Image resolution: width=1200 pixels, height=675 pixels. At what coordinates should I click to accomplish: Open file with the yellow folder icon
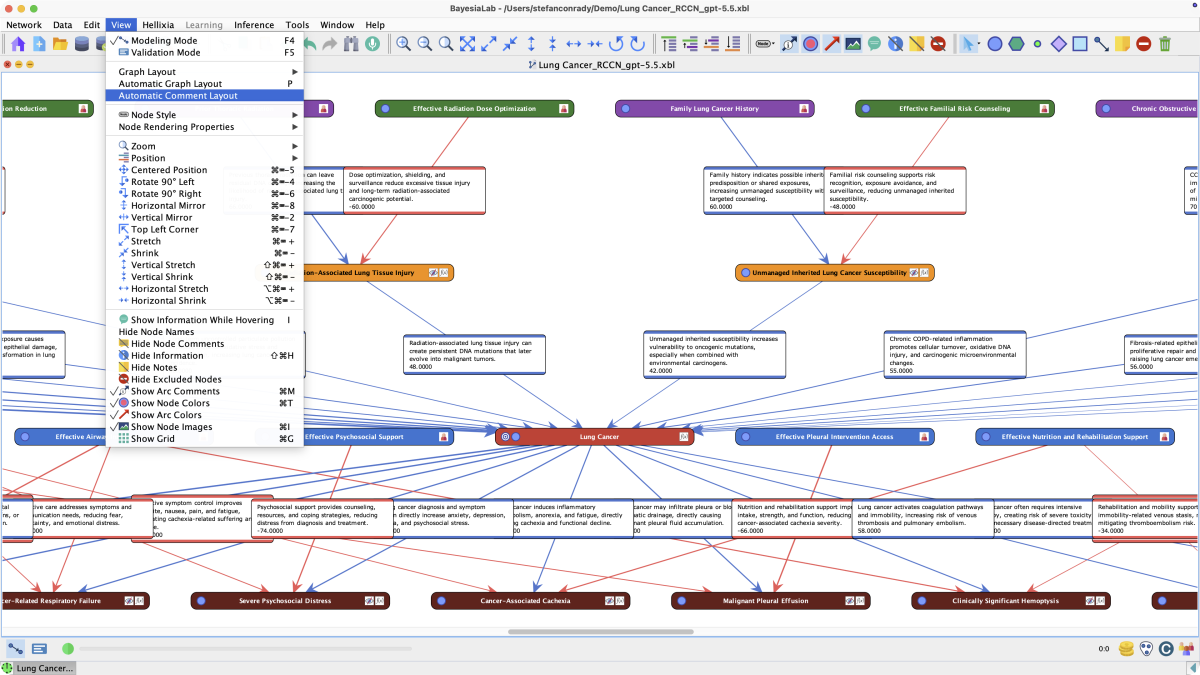coord(60,44)
